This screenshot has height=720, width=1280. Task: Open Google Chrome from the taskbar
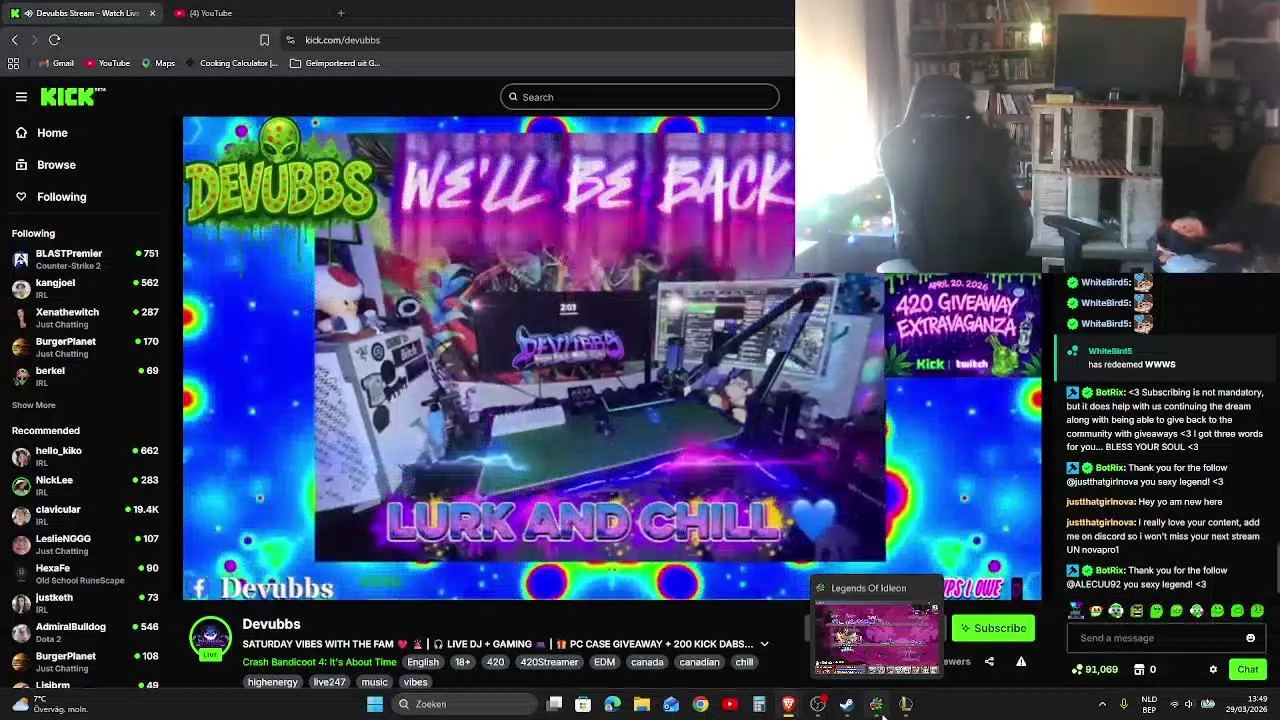(700, 704)
